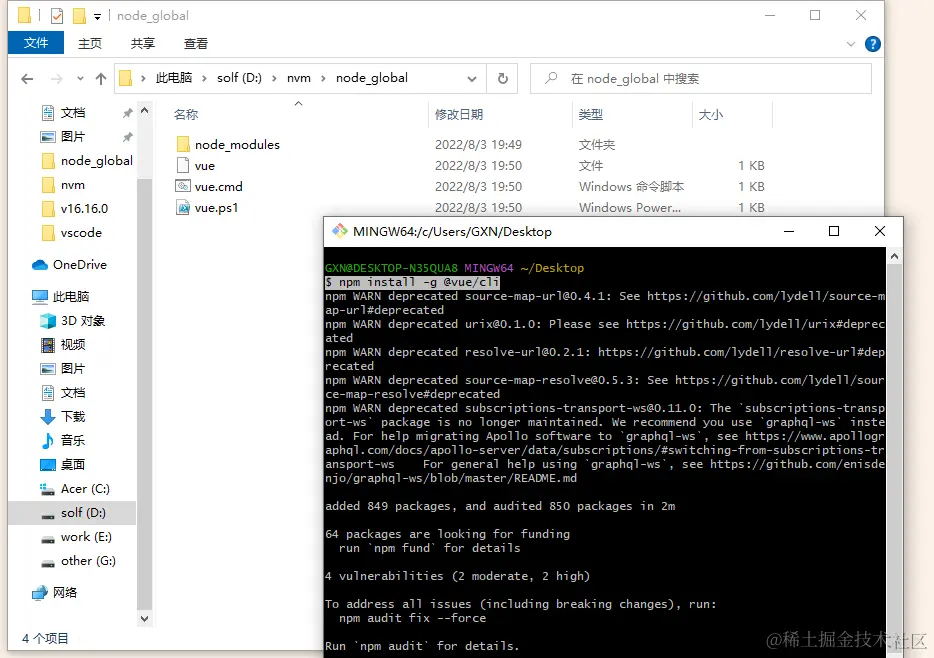Go up one folder level arrow
This screenshot has height=658, width=934.
click(x=101, y=79)
